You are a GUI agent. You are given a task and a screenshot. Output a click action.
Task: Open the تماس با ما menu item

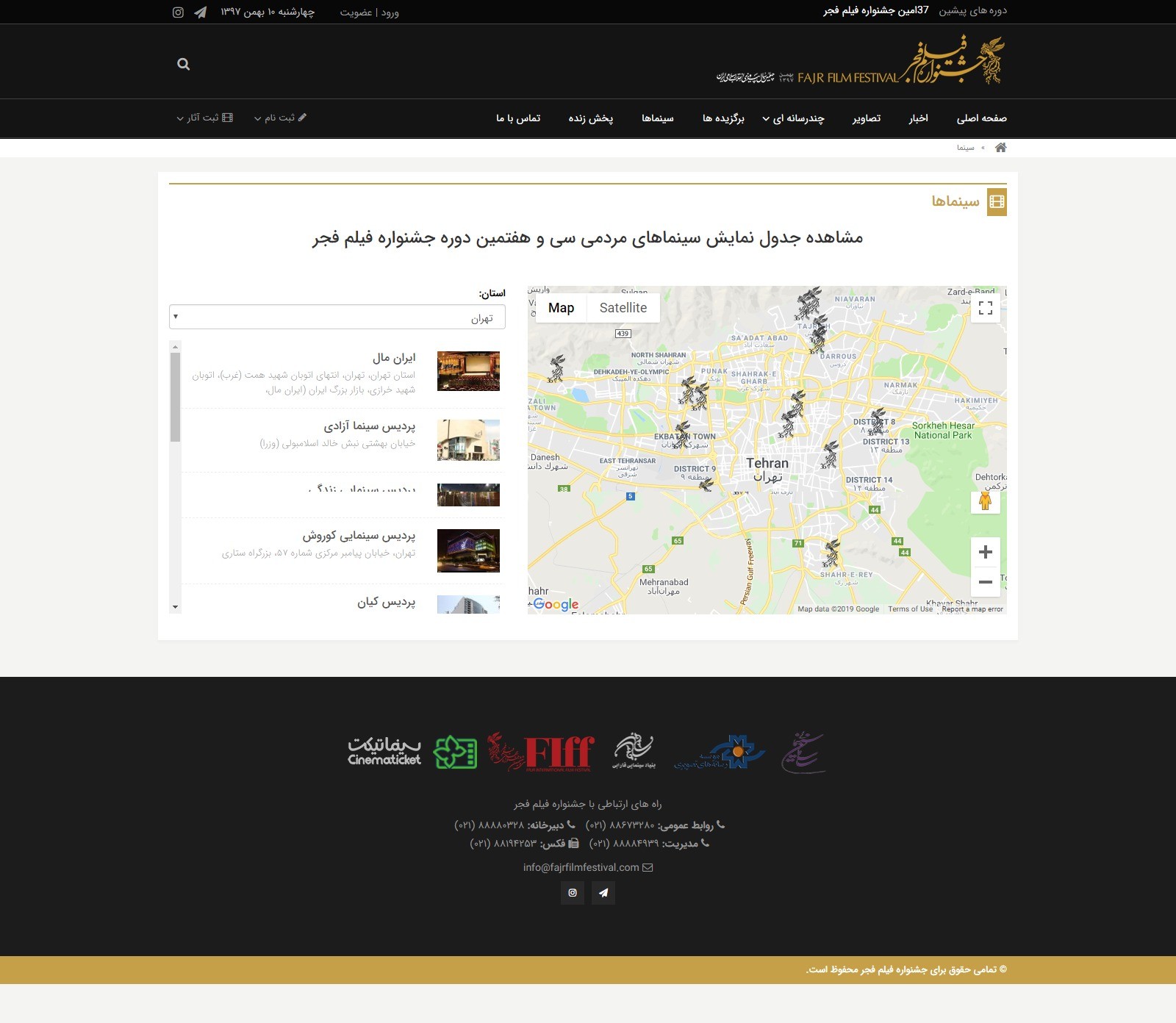coord(518,118)
